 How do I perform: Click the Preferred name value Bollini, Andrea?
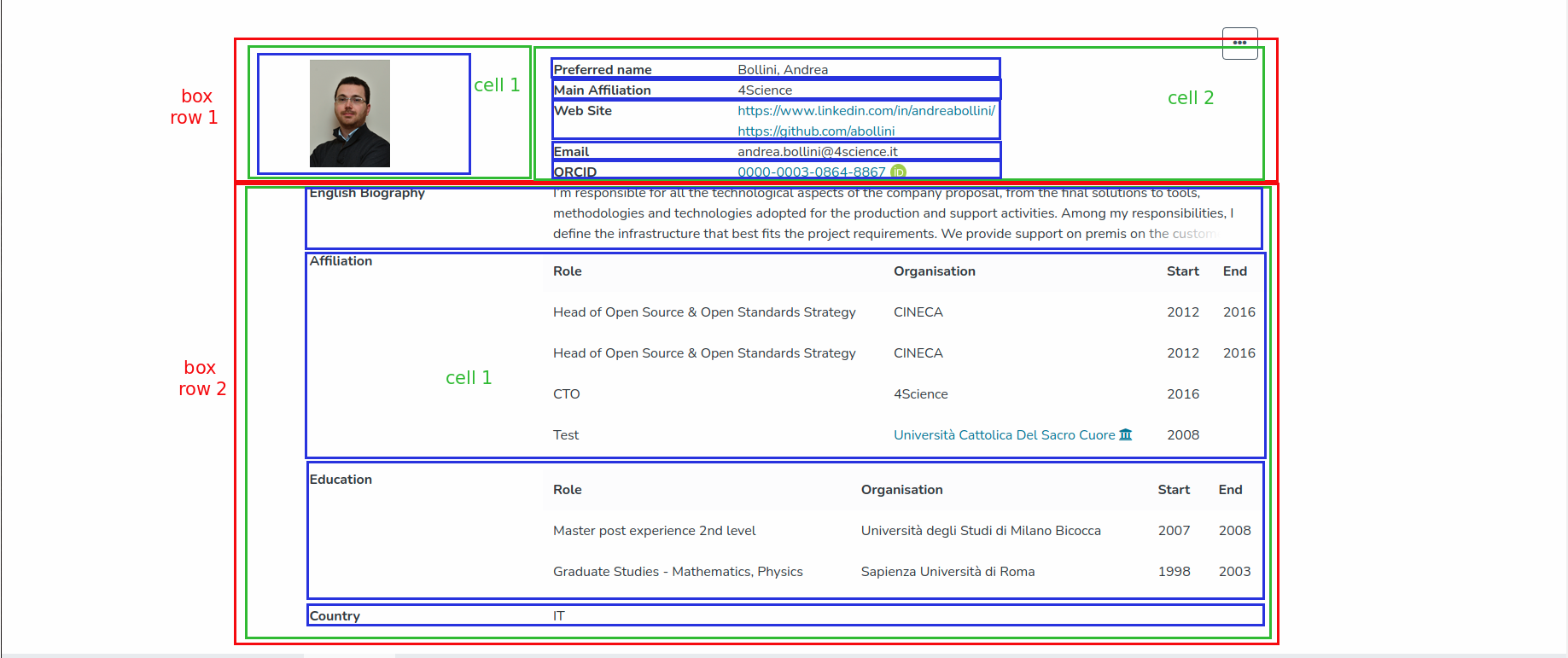click(x=782, y=70)
